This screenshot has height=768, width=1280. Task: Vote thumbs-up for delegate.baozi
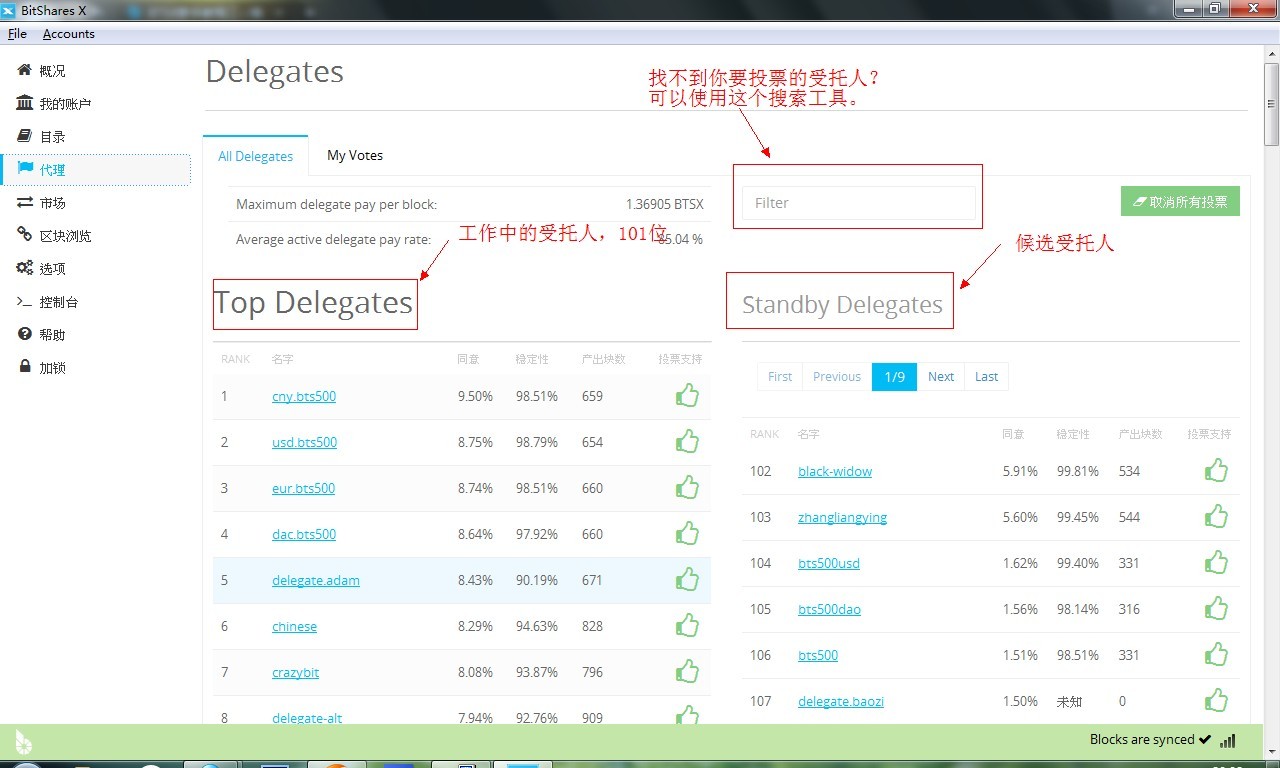tap(1216, 700)
